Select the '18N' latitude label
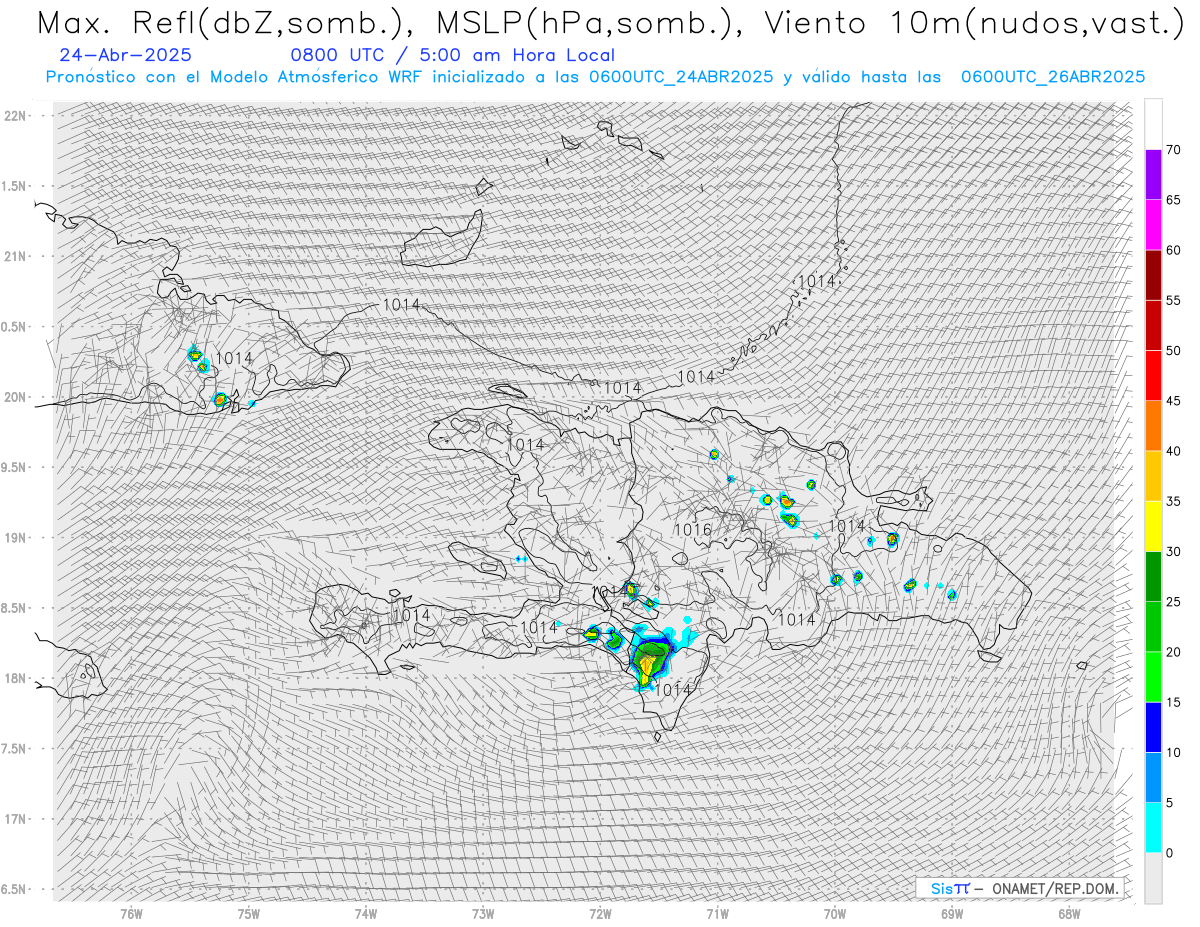1200x927 pixels. [15, 678]
